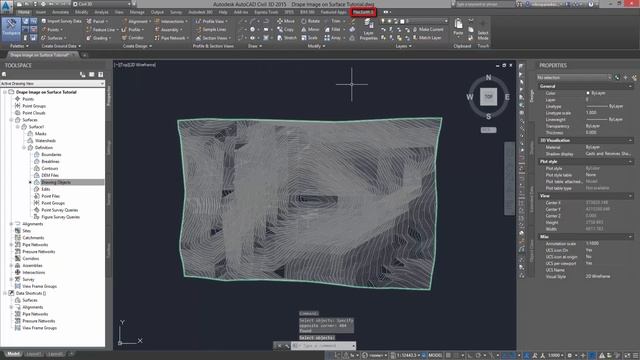Switch to the Help ribbon tab
This screenshot has height=360, width=640.
(223, 12)
